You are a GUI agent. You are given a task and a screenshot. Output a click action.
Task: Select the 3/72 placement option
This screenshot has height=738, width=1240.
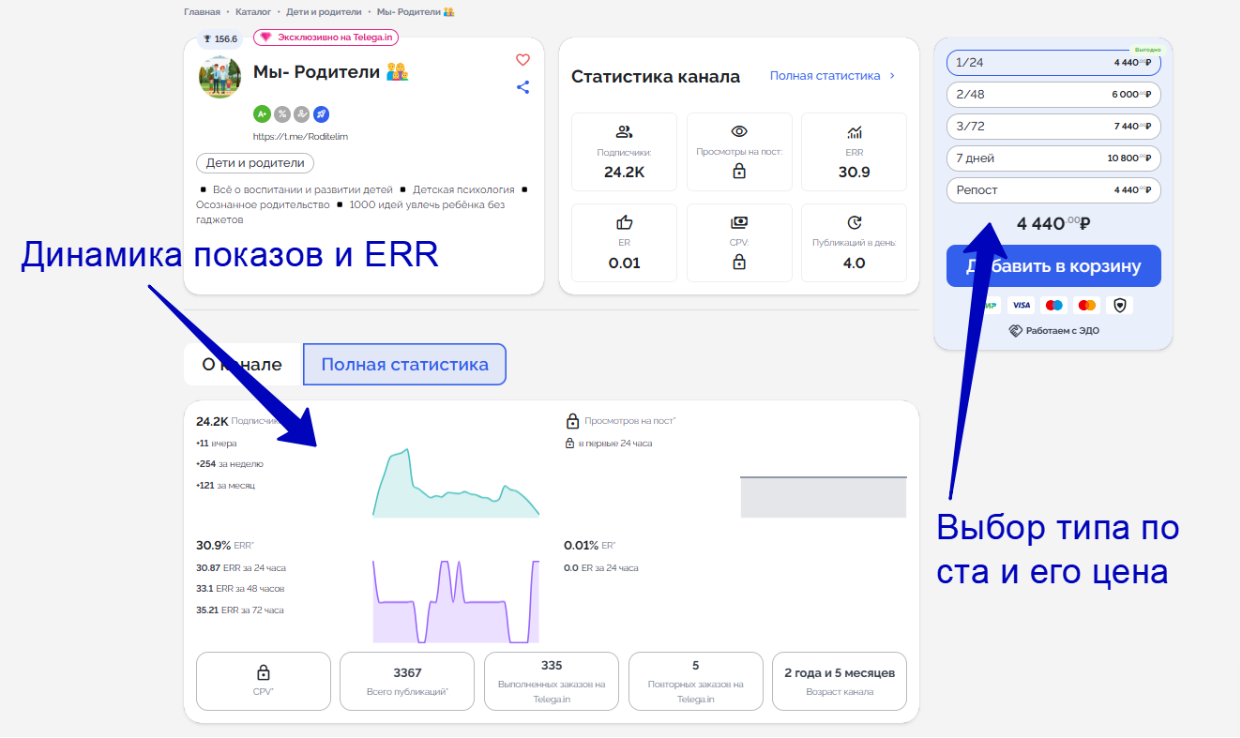(x=1053, y=126)
